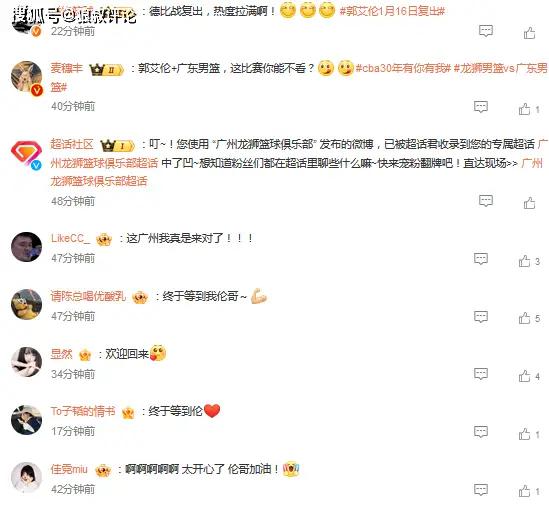The height and width of the screenshot is (508, 549).
Task: Like the 超话社区 comment
Action: pos(529,203)
